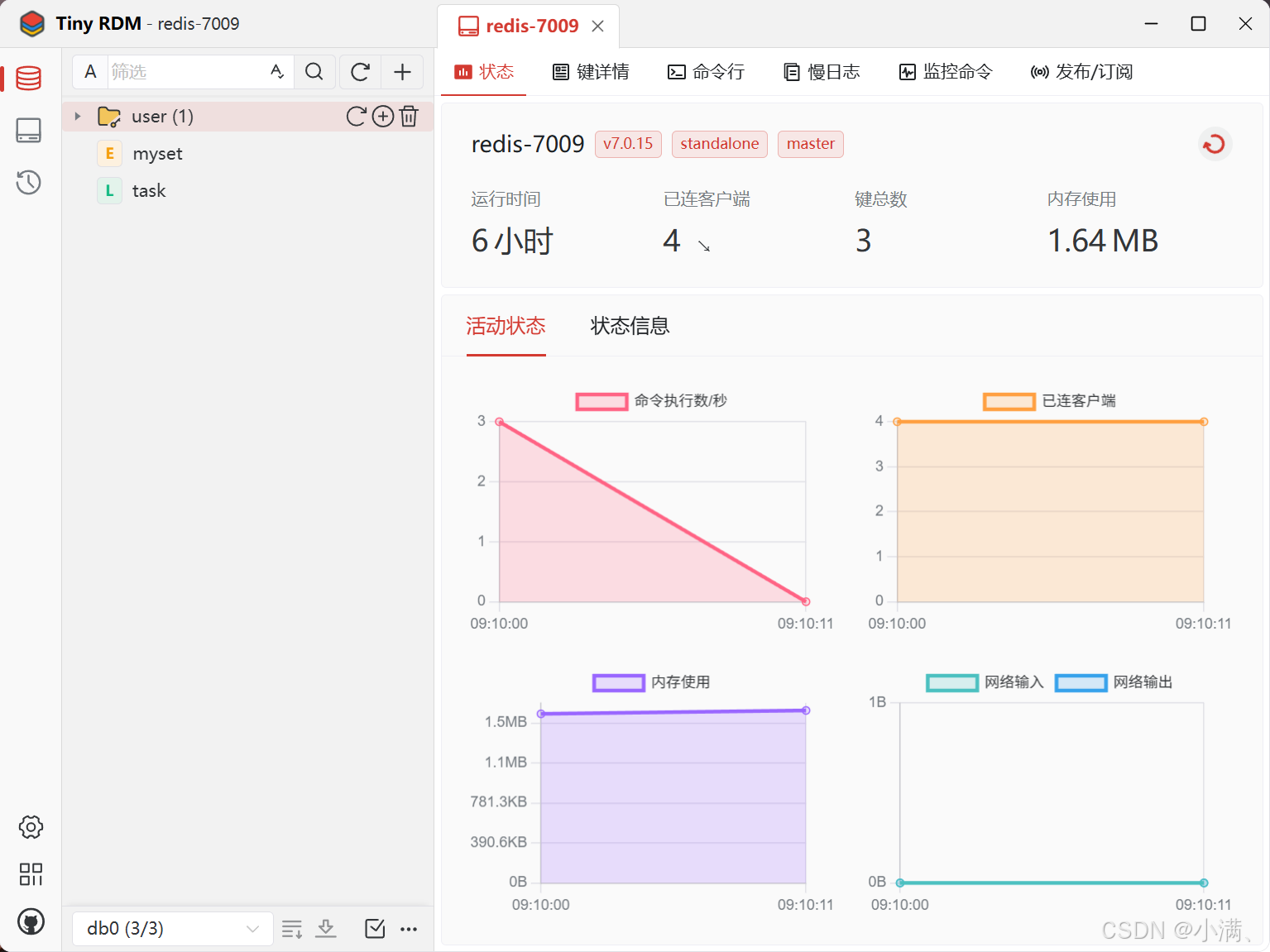Select the user (1) folder row
1270x952 pixels.
click(x=247, y=117)
